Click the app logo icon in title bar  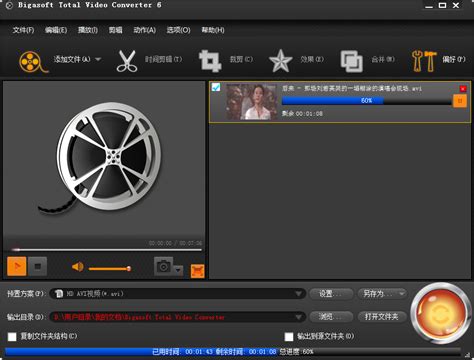(x=9, y=6)
